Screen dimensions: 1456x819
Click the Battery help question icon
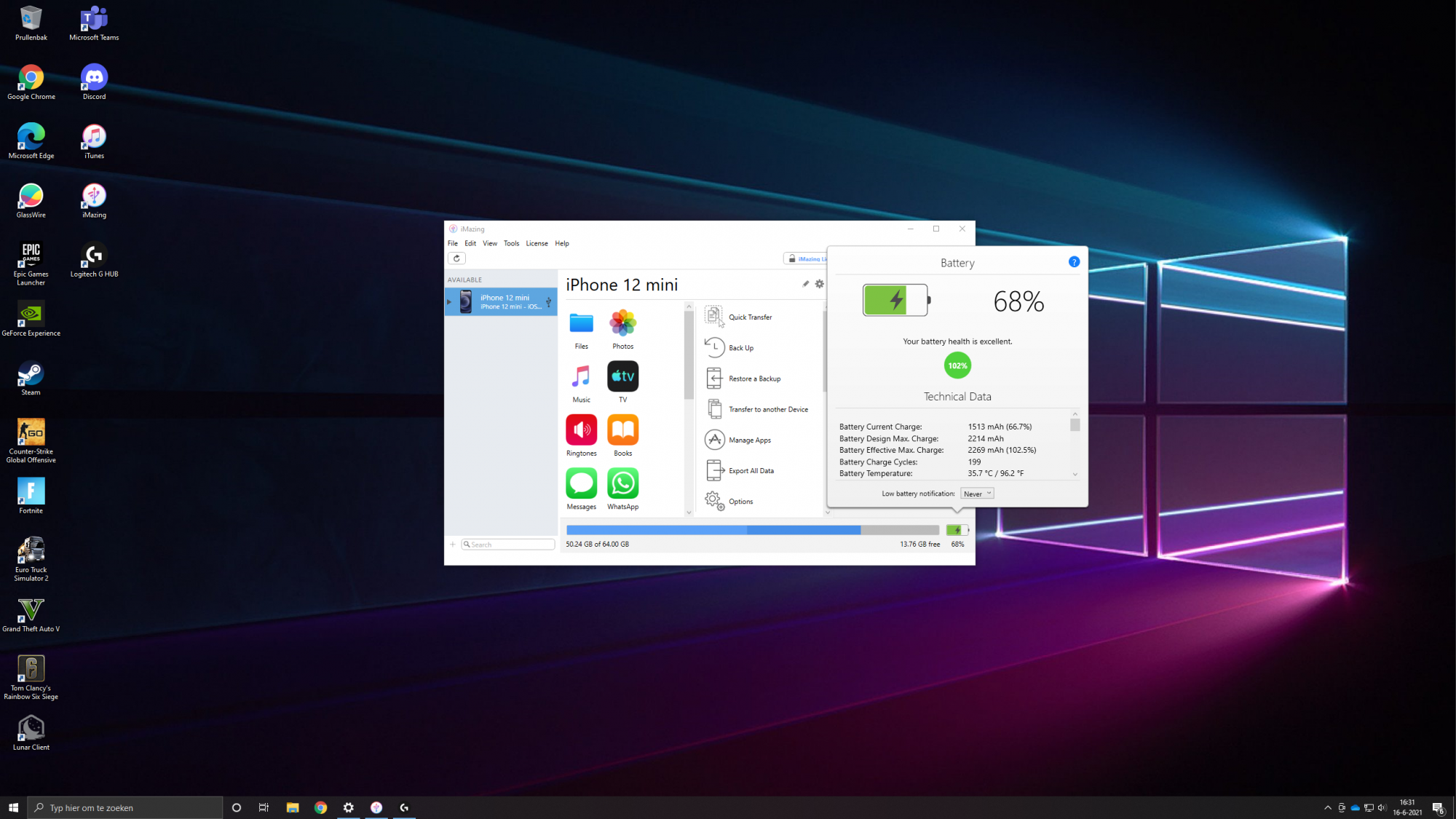click(1074, 261)
